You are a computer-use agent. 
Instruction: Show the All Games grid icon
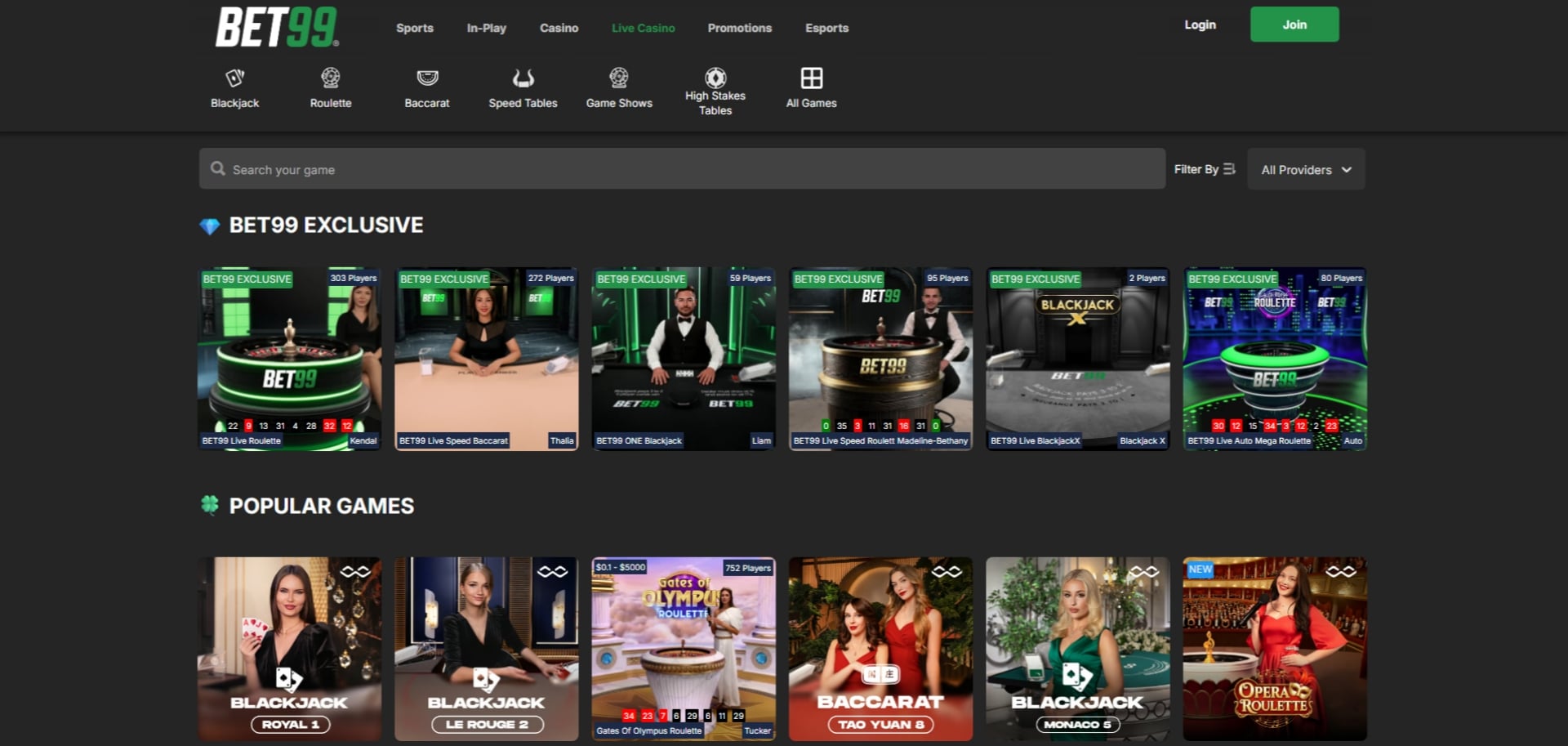pos(811,78)
